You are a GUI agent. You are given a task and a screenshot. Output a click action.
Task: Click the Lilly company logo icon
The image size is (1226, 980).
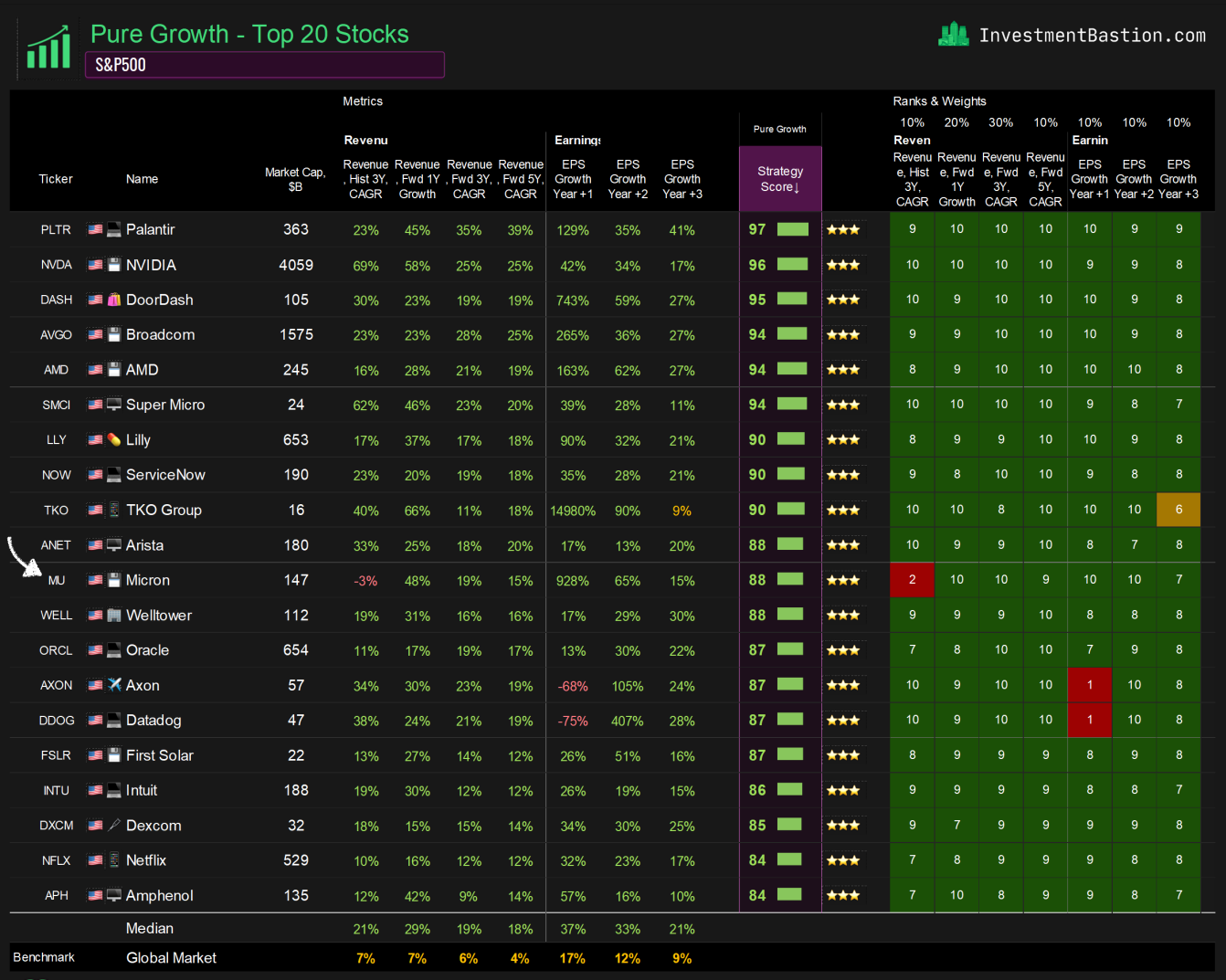(114, 440)
